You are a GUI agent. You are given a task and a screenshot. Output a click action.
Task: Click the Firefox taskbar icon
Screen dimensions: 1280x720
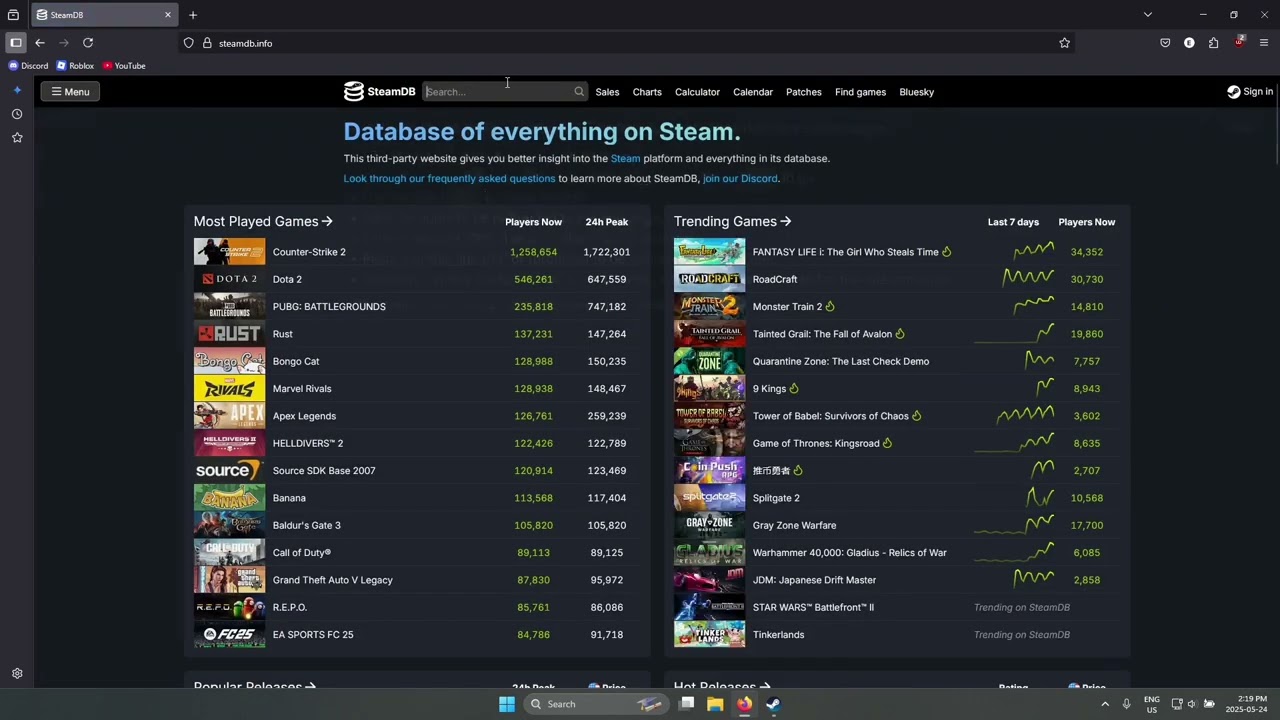744,704
